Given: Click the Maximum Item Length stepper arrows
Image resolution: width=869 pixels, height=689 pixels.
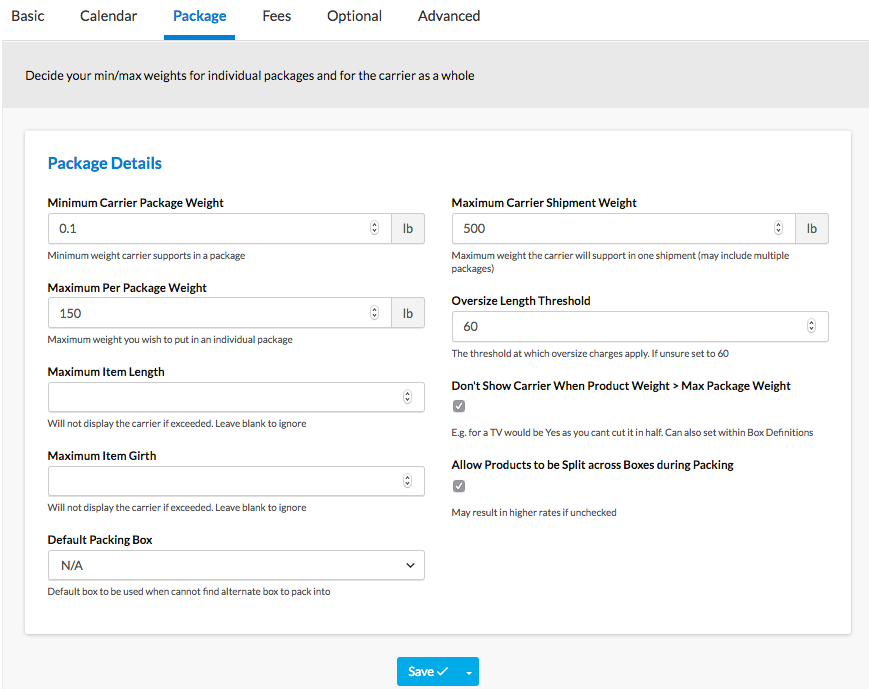Looking at the screenshot, I should coord(407,397).
